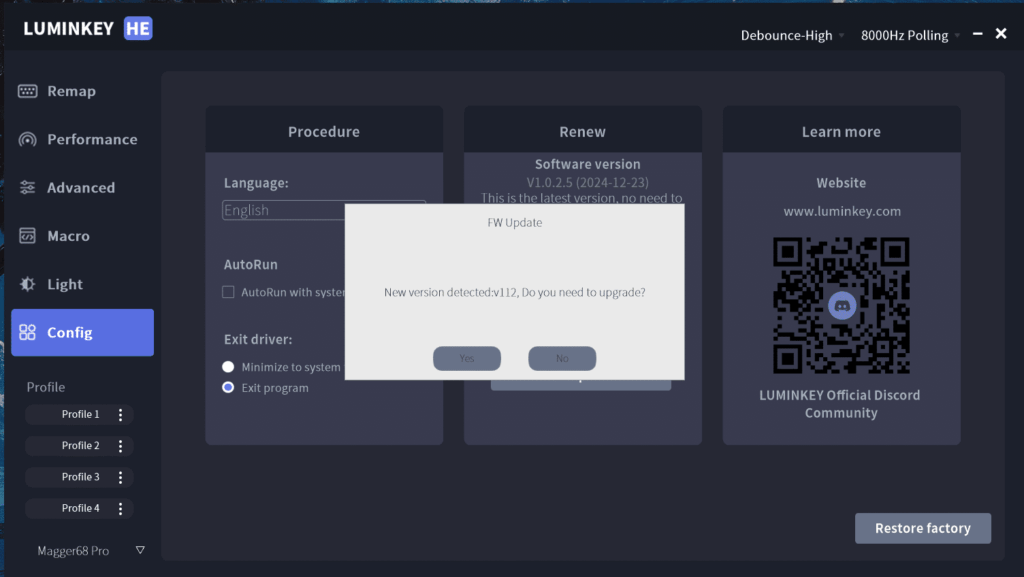The image size is (1024, 577).
Task: Click the Performance signal icon
Action: (x=27, y=139)
